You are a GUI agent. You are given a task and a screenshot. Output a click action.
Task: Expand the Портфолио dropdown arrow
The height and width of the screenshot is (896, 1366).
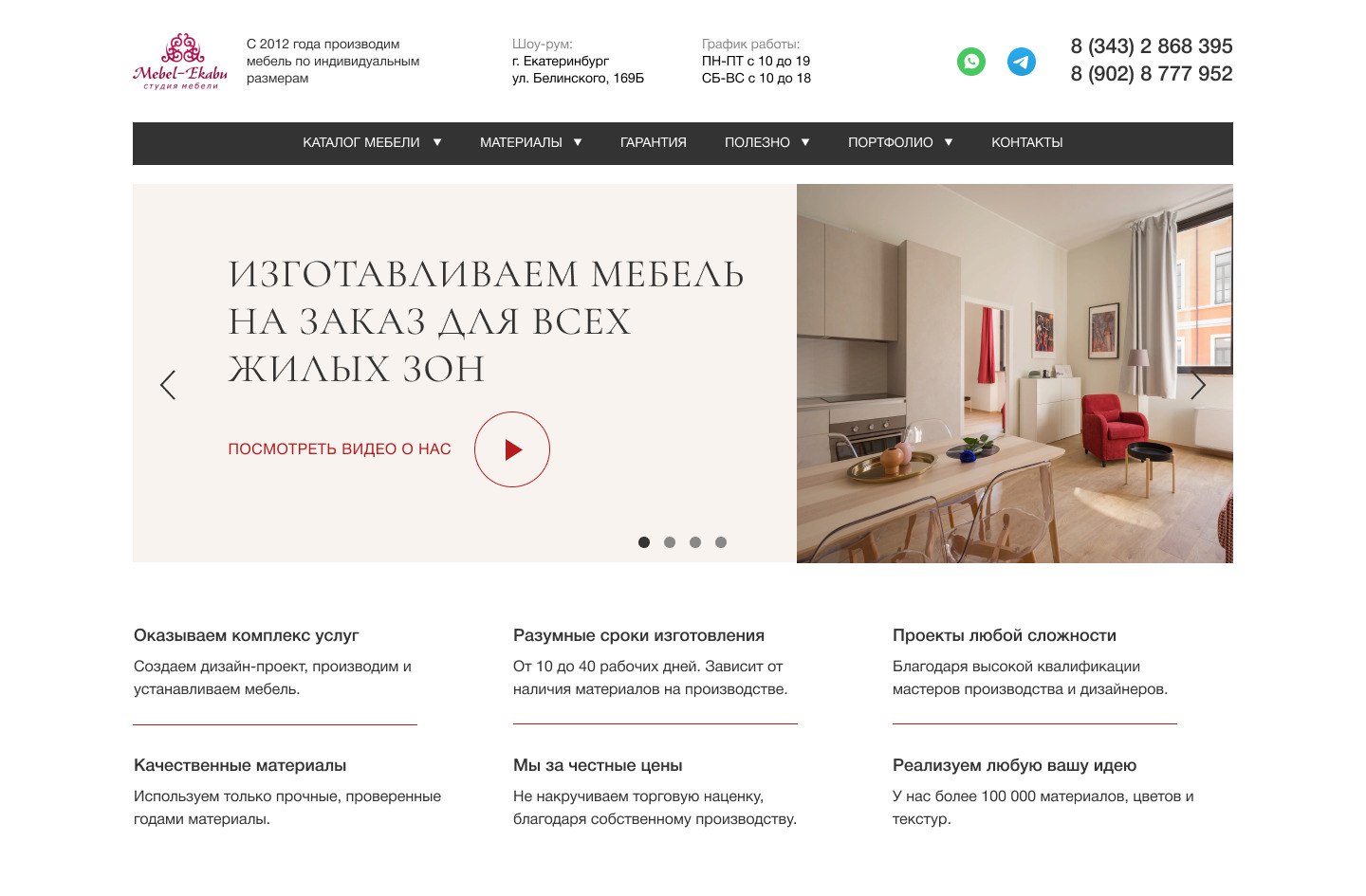pos(949,142)
